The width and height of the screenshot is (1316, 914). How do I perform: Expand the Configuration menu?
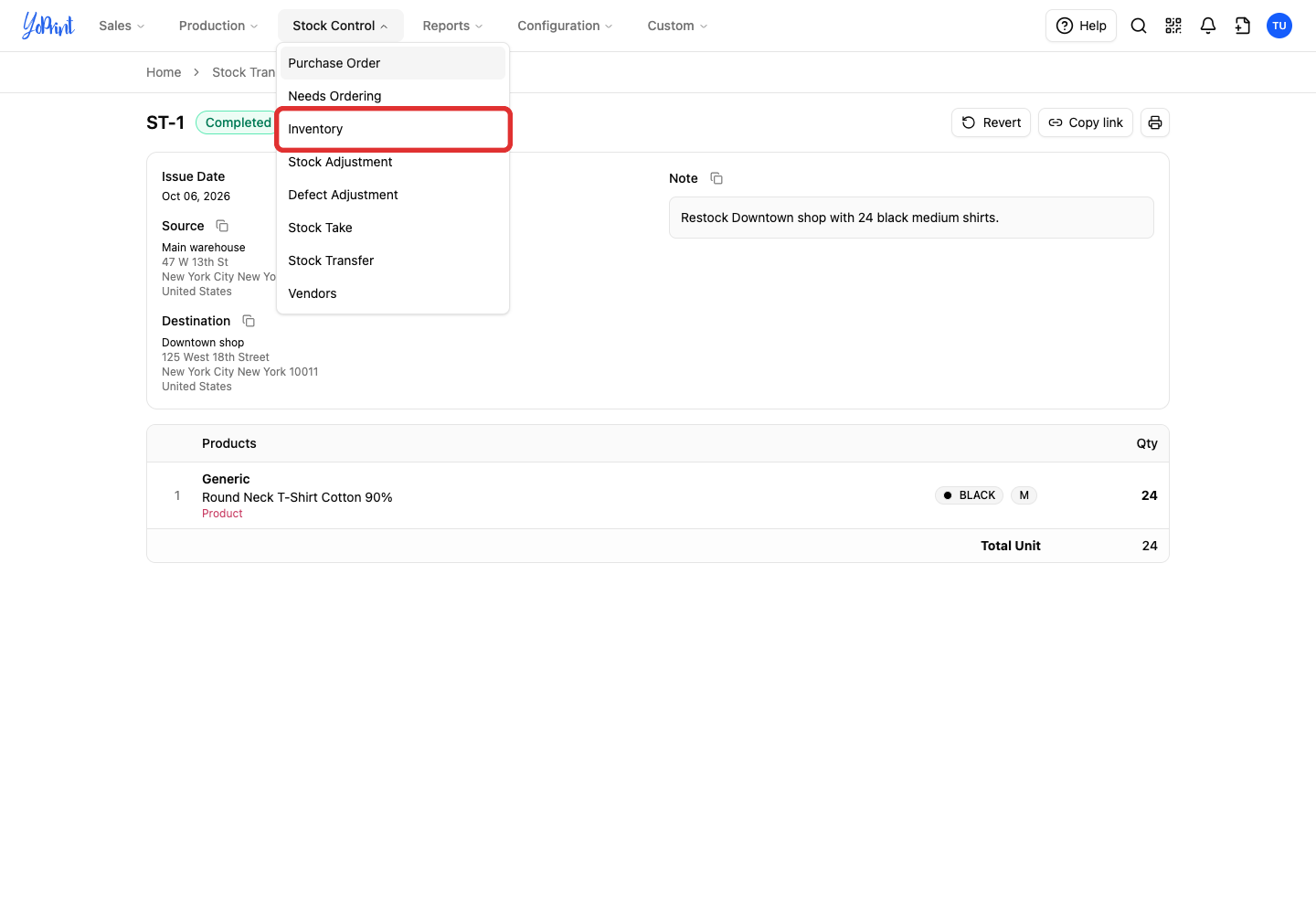pyautogui.click(x=565, y=26)
